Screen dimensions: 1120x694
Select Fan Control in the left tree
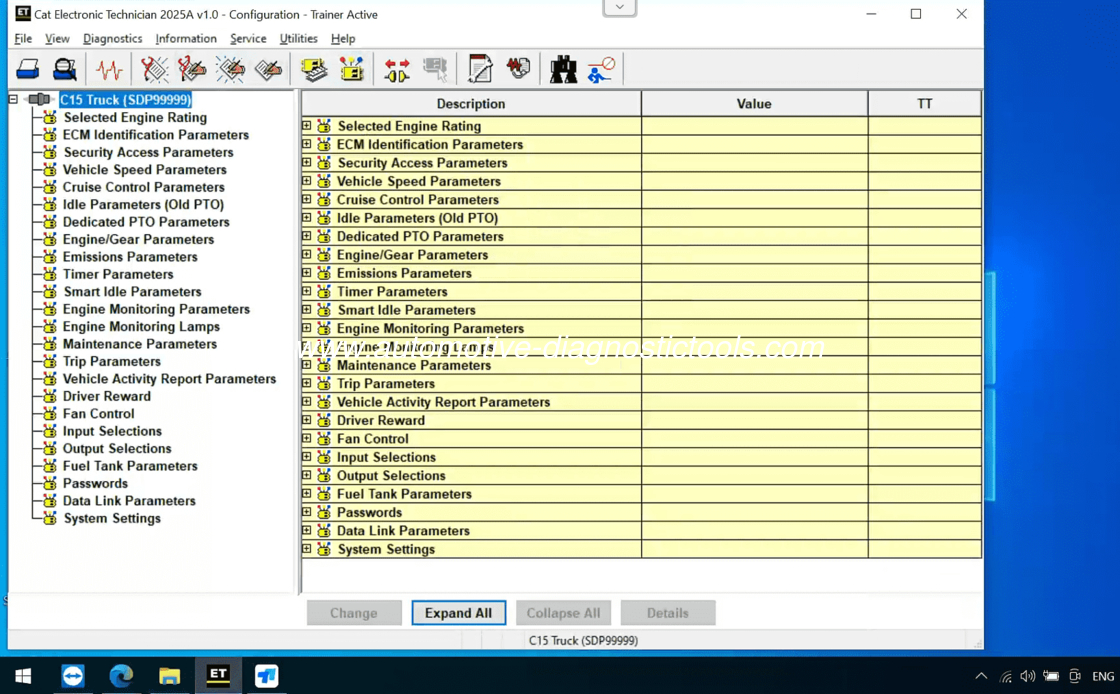(98, 414)
